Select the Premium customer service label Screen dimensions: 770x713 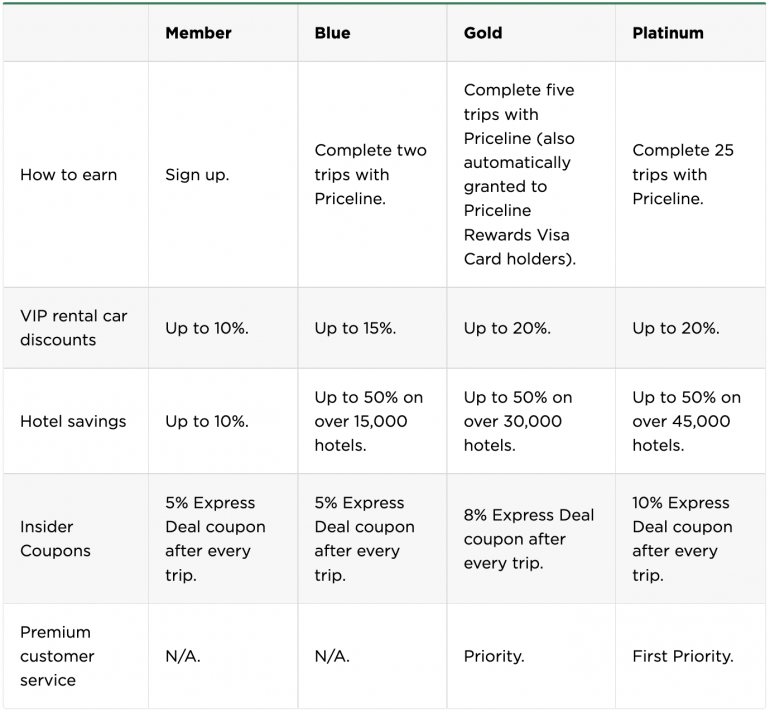click(57, 656)
